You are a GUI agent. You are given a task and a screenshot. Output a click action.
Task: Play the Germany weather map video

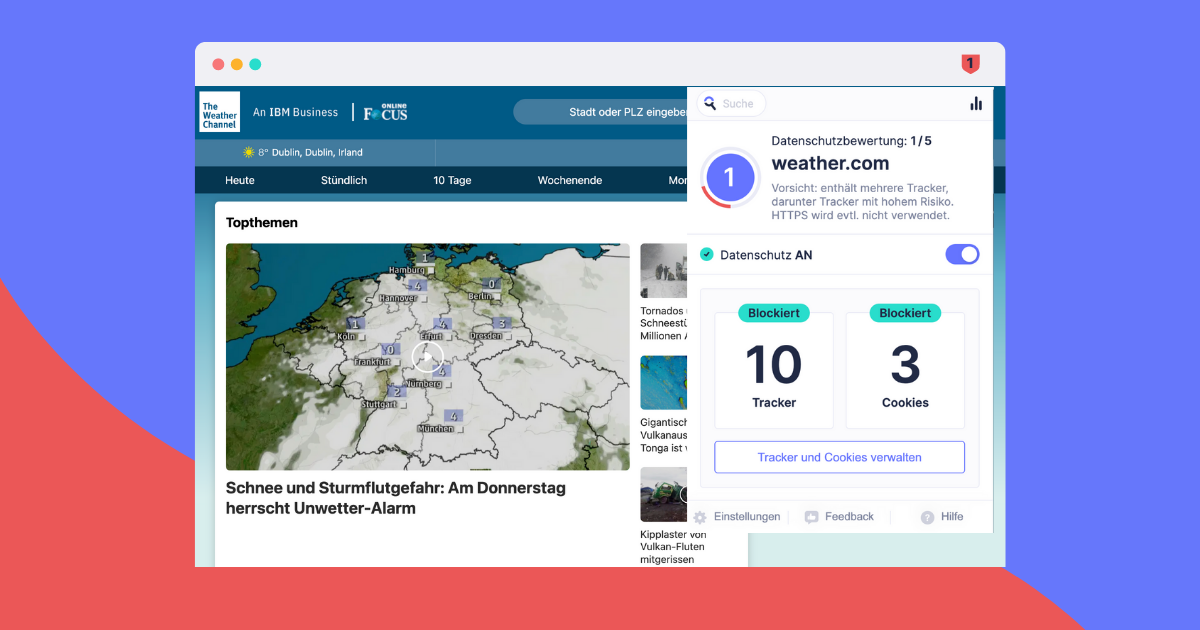[428, 357]
